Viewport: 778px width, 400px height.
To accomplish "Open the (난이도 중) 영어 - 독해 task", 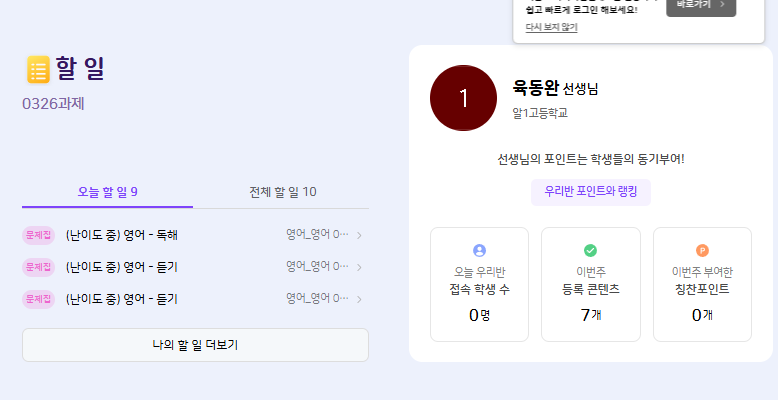I will coord(121,236).
